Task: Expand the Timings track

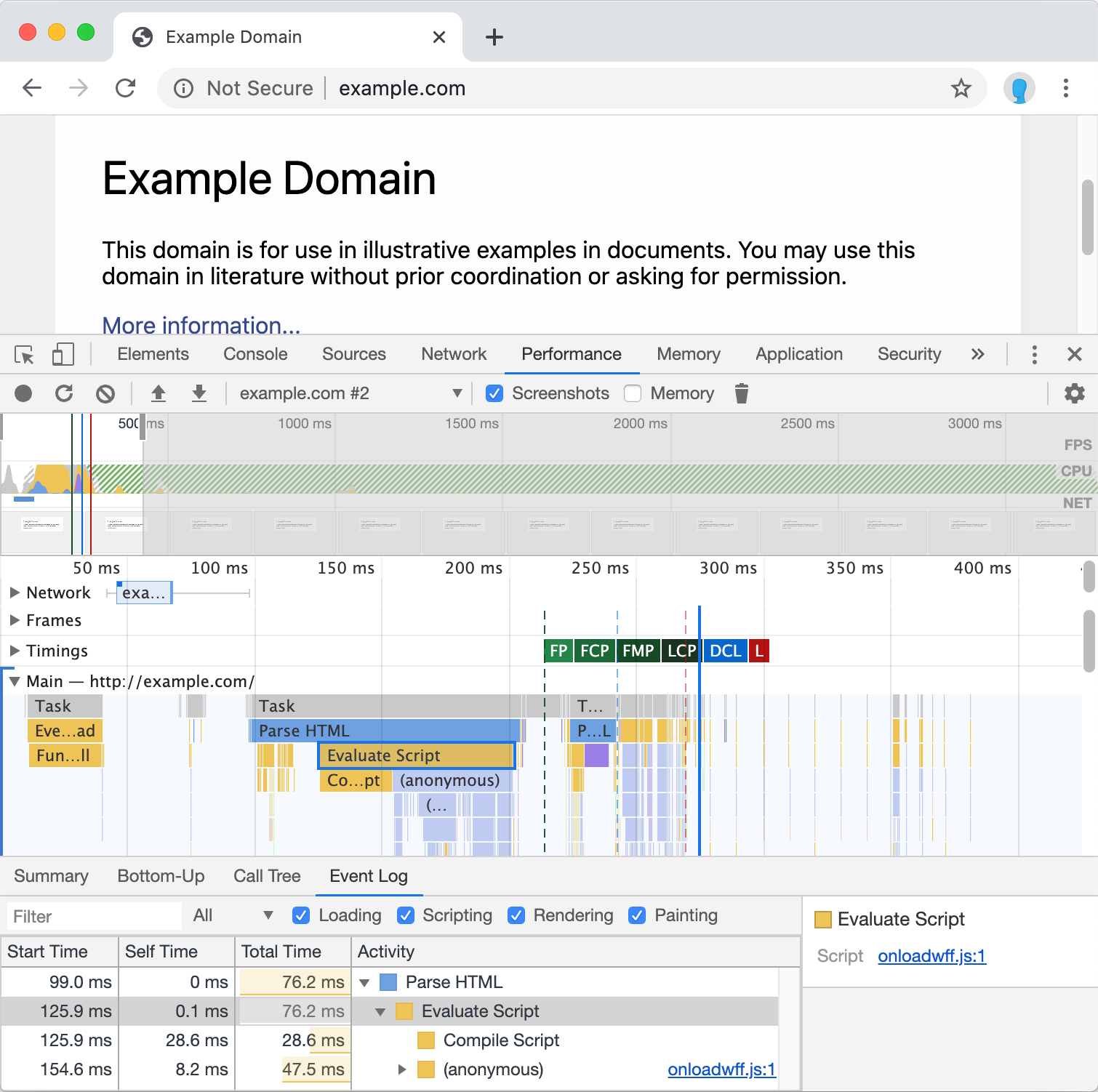Action: pyautogui.click(x=14, y=651)
